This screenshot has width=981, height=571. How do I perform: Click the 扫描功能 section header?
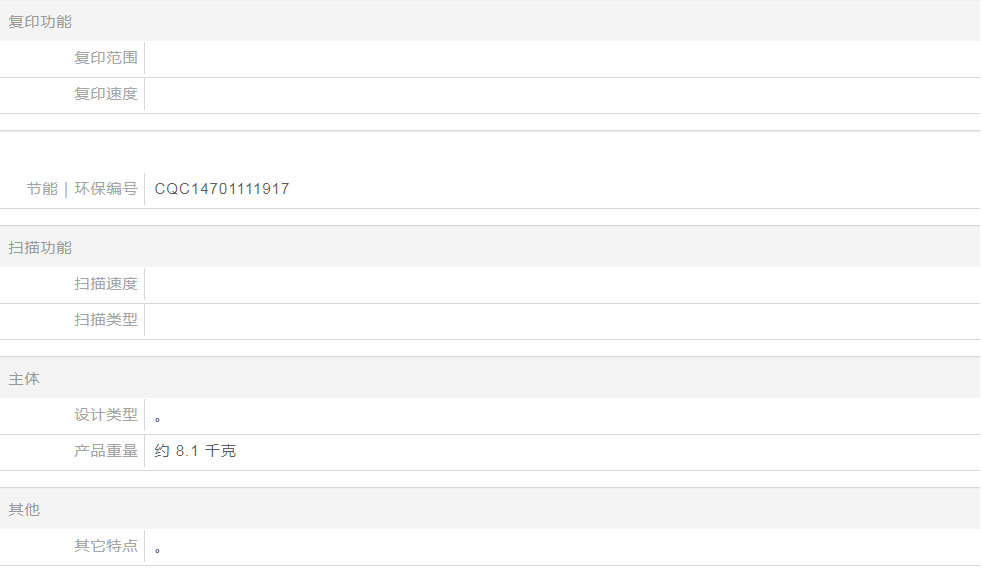(x=40, y=247)
